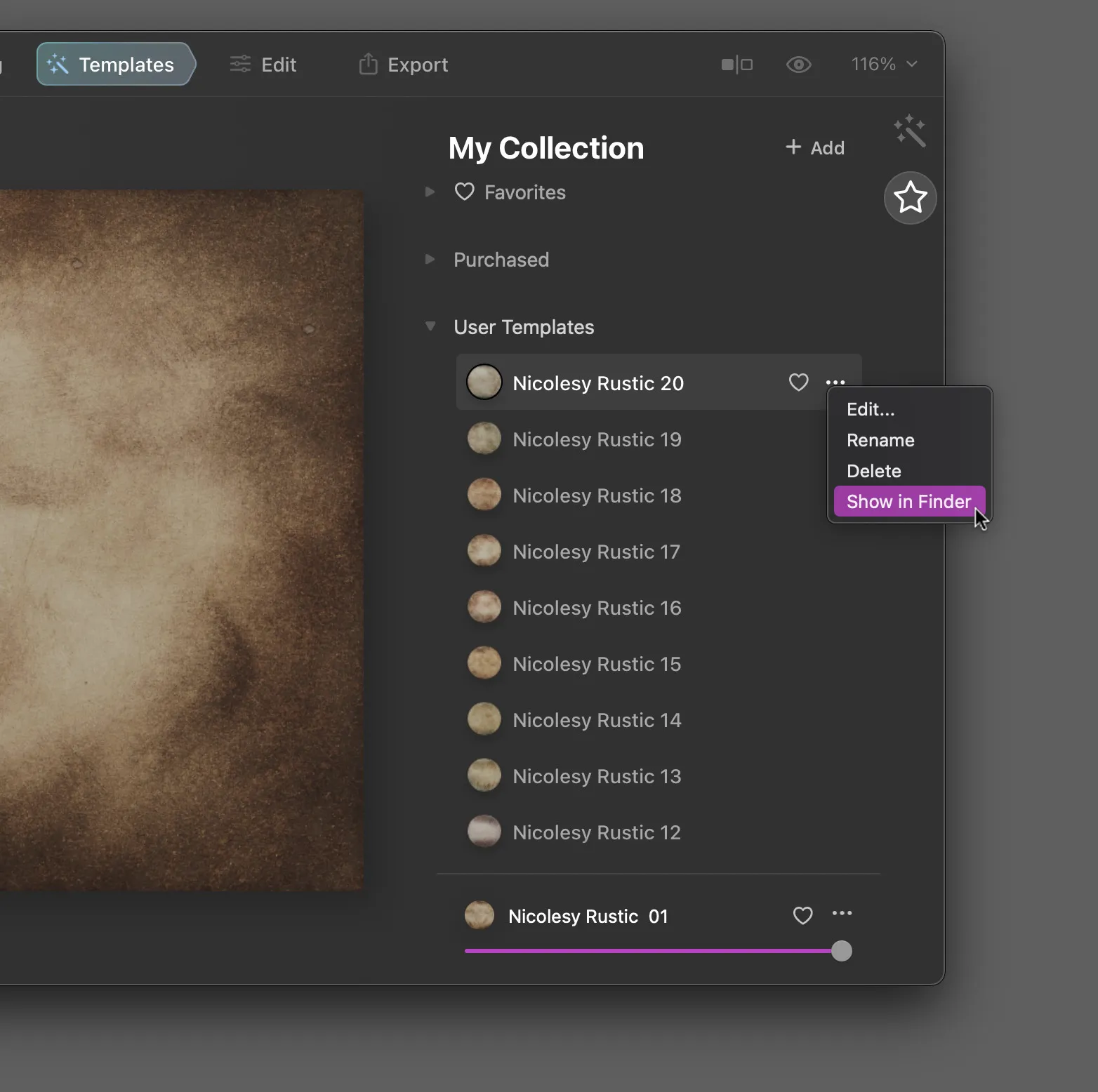Toggle the eye preview original icon
Image resolution: width=1098 pixels, height=1092 pixels.
pyautogui.click(x=798, y=65)
